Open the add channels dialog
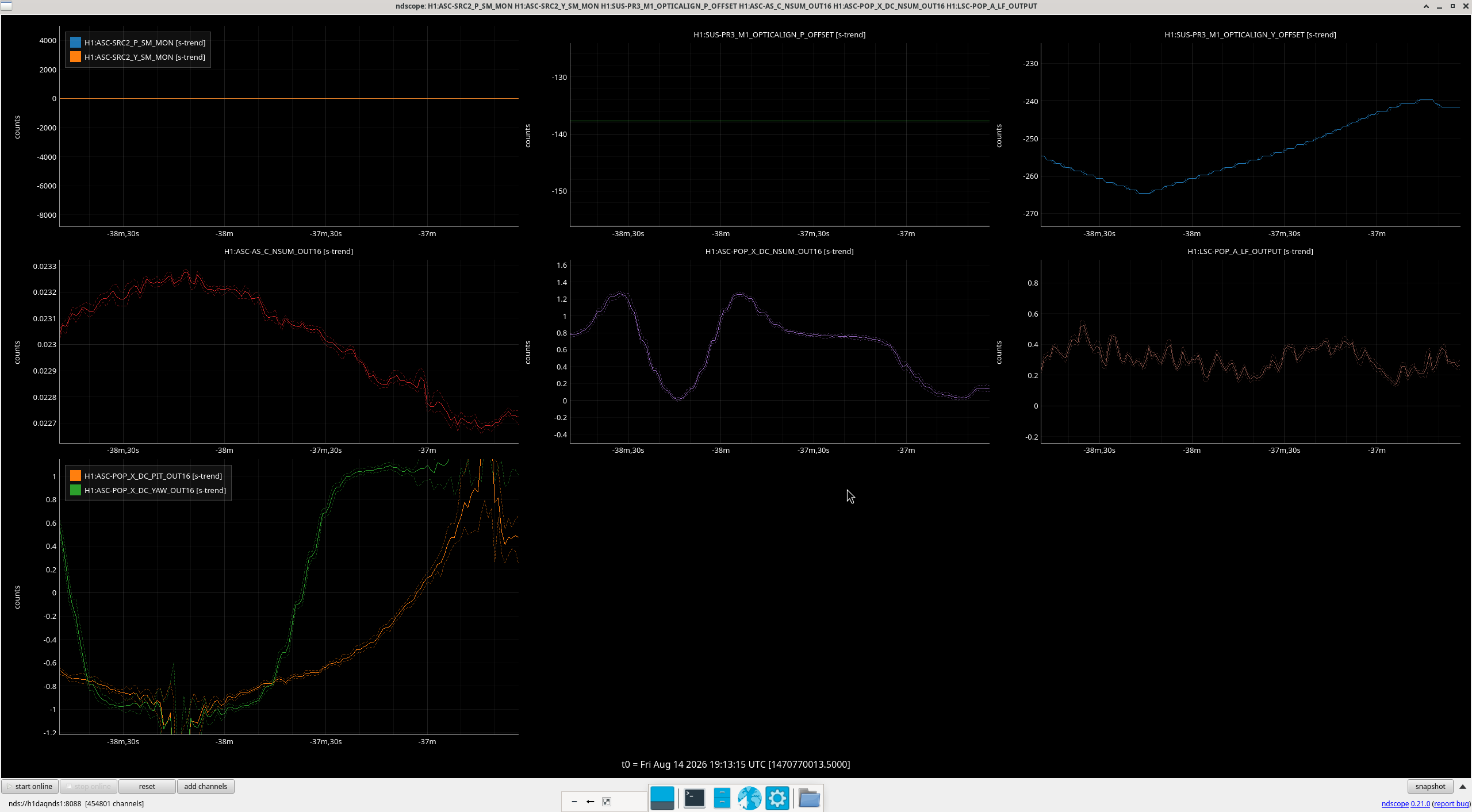The image size is (1472, 812). [x=205, y=787]
